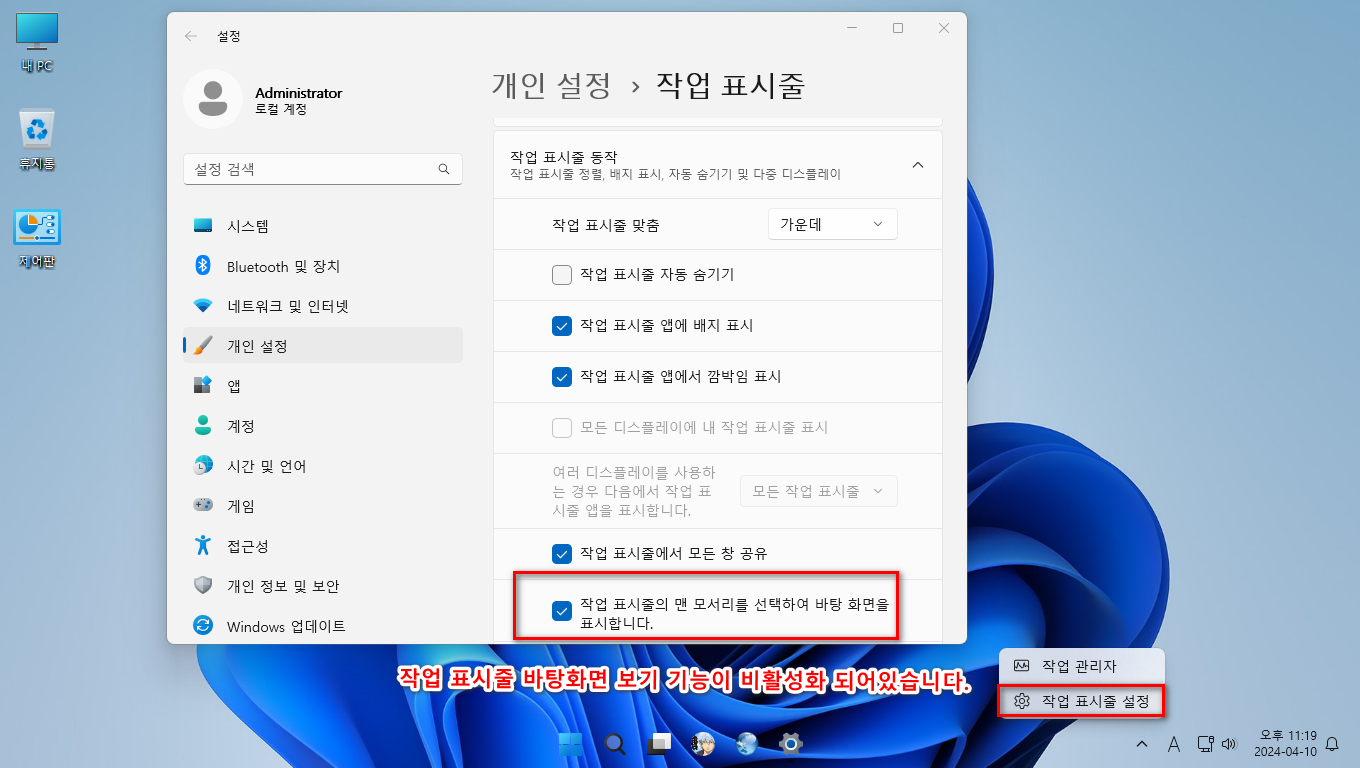Check 모든 디스플레이에 내 작업 표시줄 표시
1360x768 pixels.
562,428
